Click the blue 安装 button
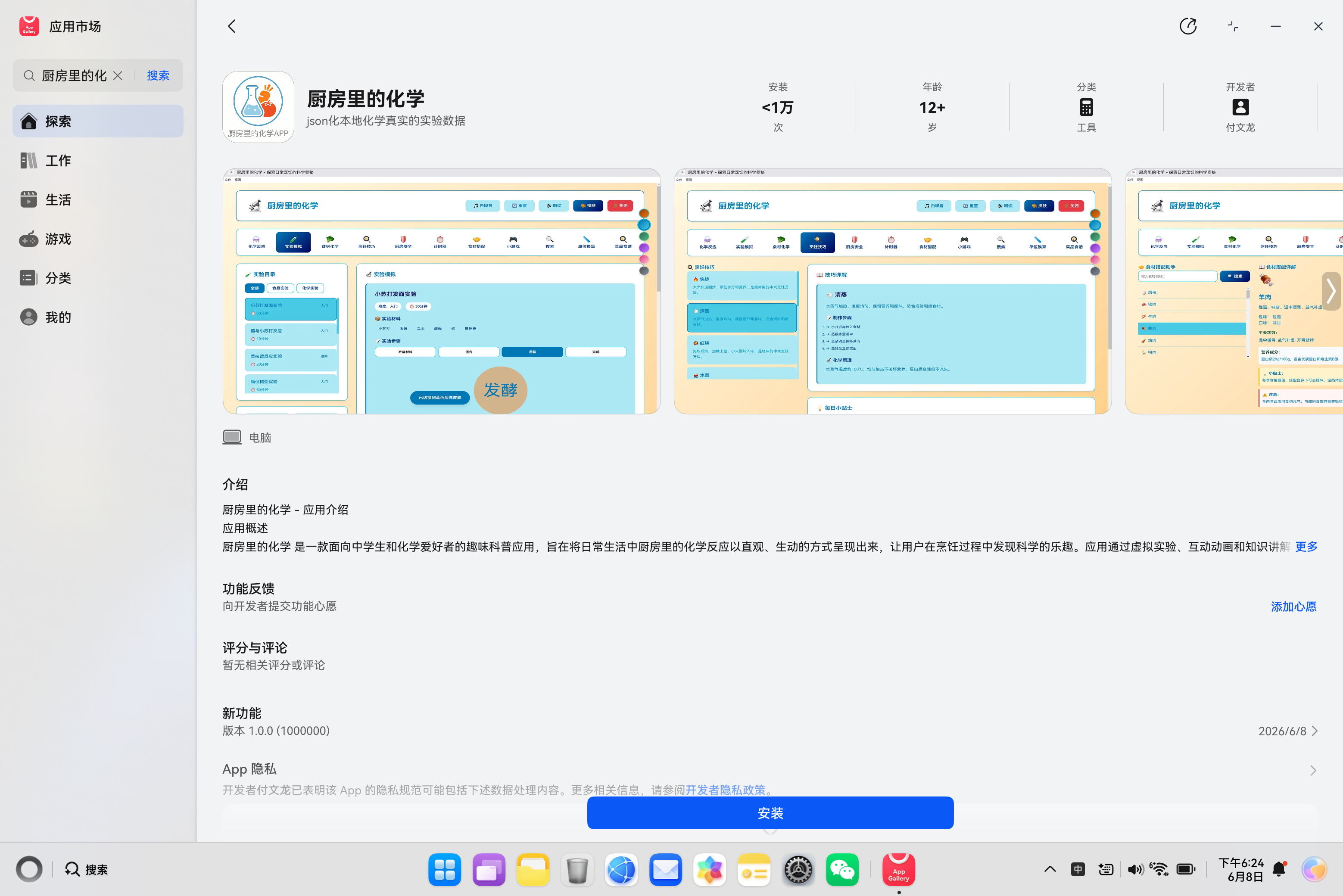1343x896 pixels. (770, 812)
